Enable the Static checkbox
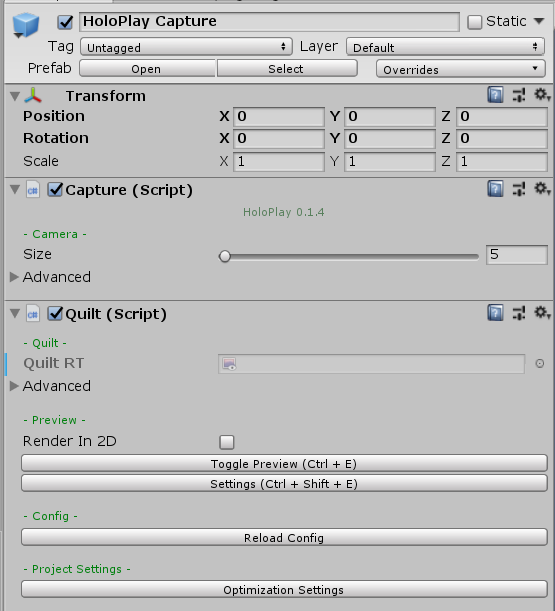 tap(474, 22)
